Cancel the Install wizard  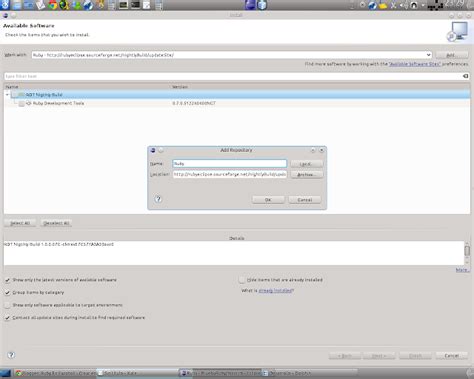(x=452, y=356)
